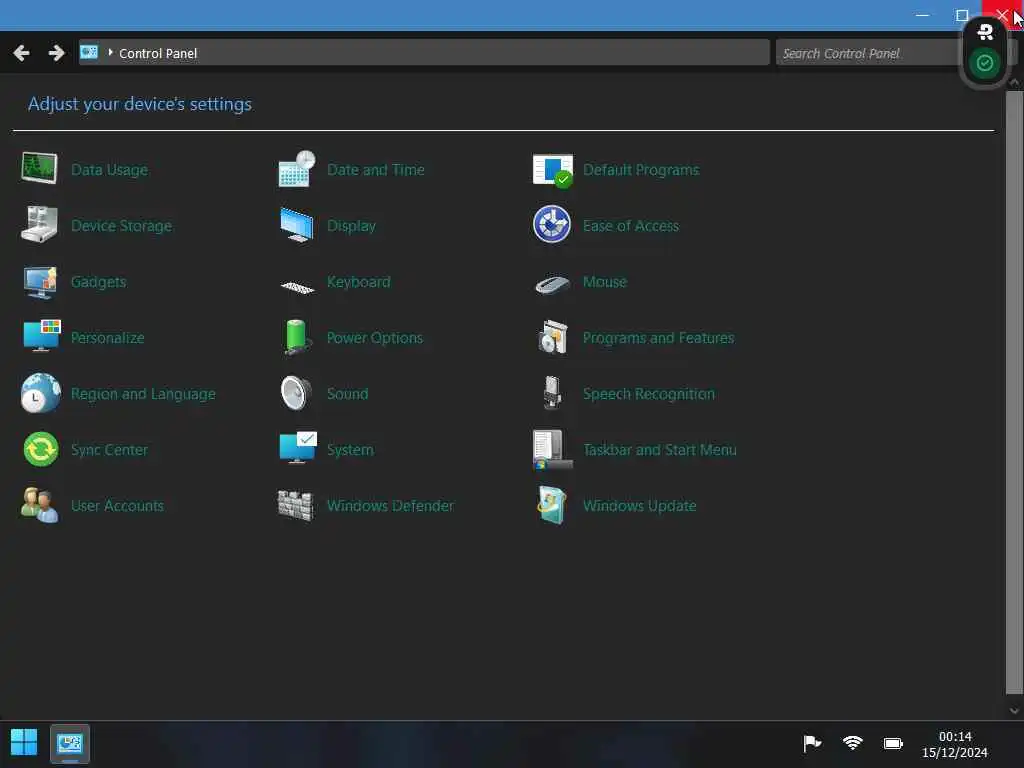Click the Sync Center green icon

pos(40,449)
